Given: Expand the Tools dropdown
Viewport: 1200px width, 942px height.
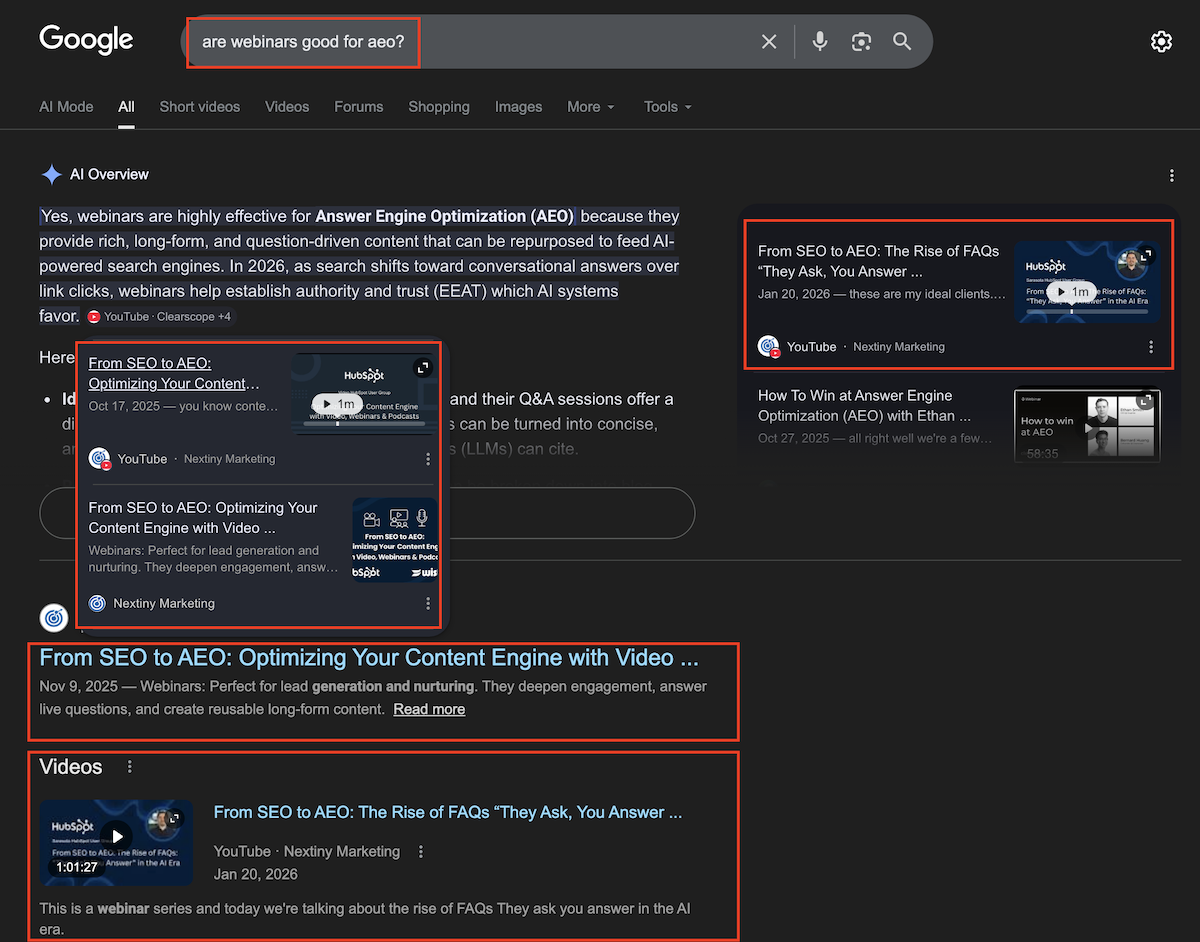Looking at the screenshot, I should tap(667, 107).
